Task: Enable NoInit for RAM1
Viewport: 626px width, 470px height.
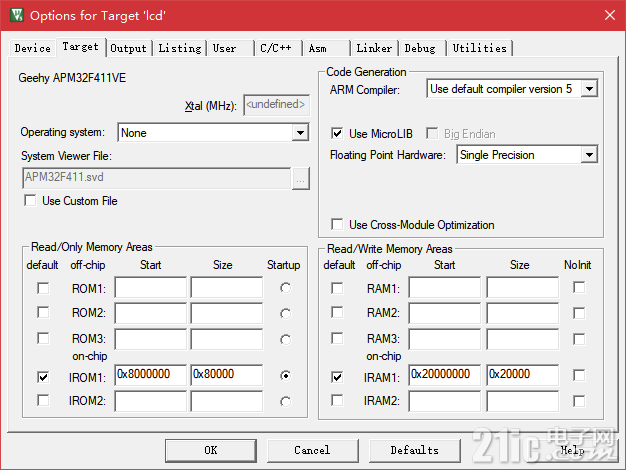Action: (579, 287)
